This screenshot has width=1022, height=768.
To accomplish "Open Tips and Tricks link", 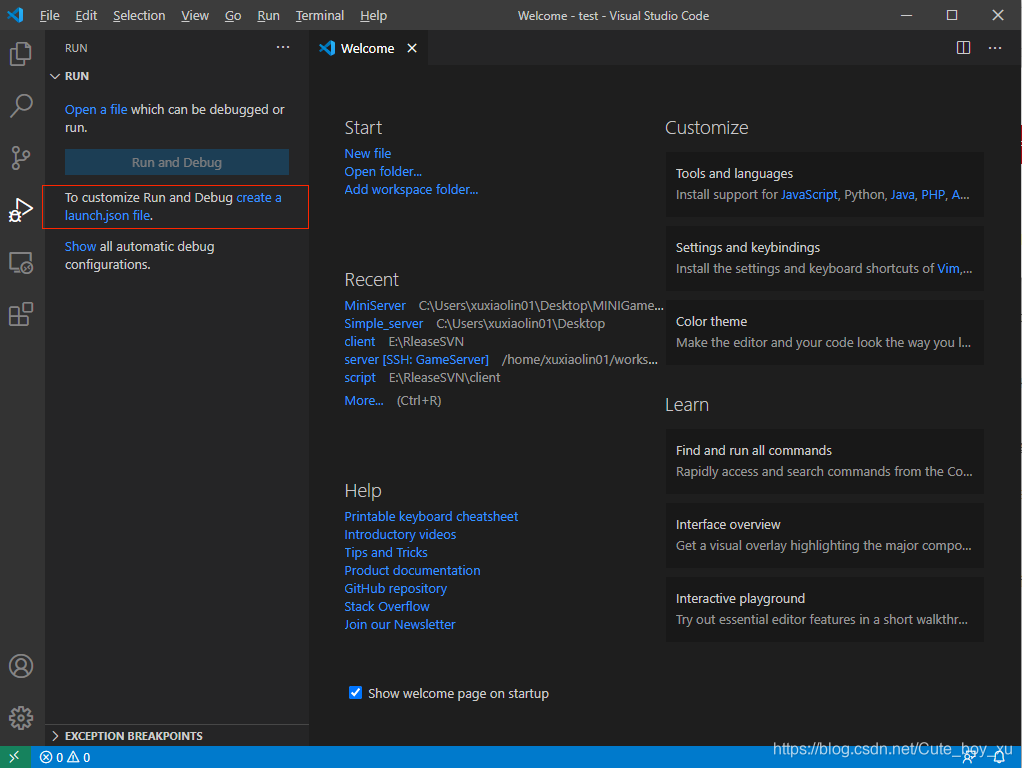I will [386, 552].
